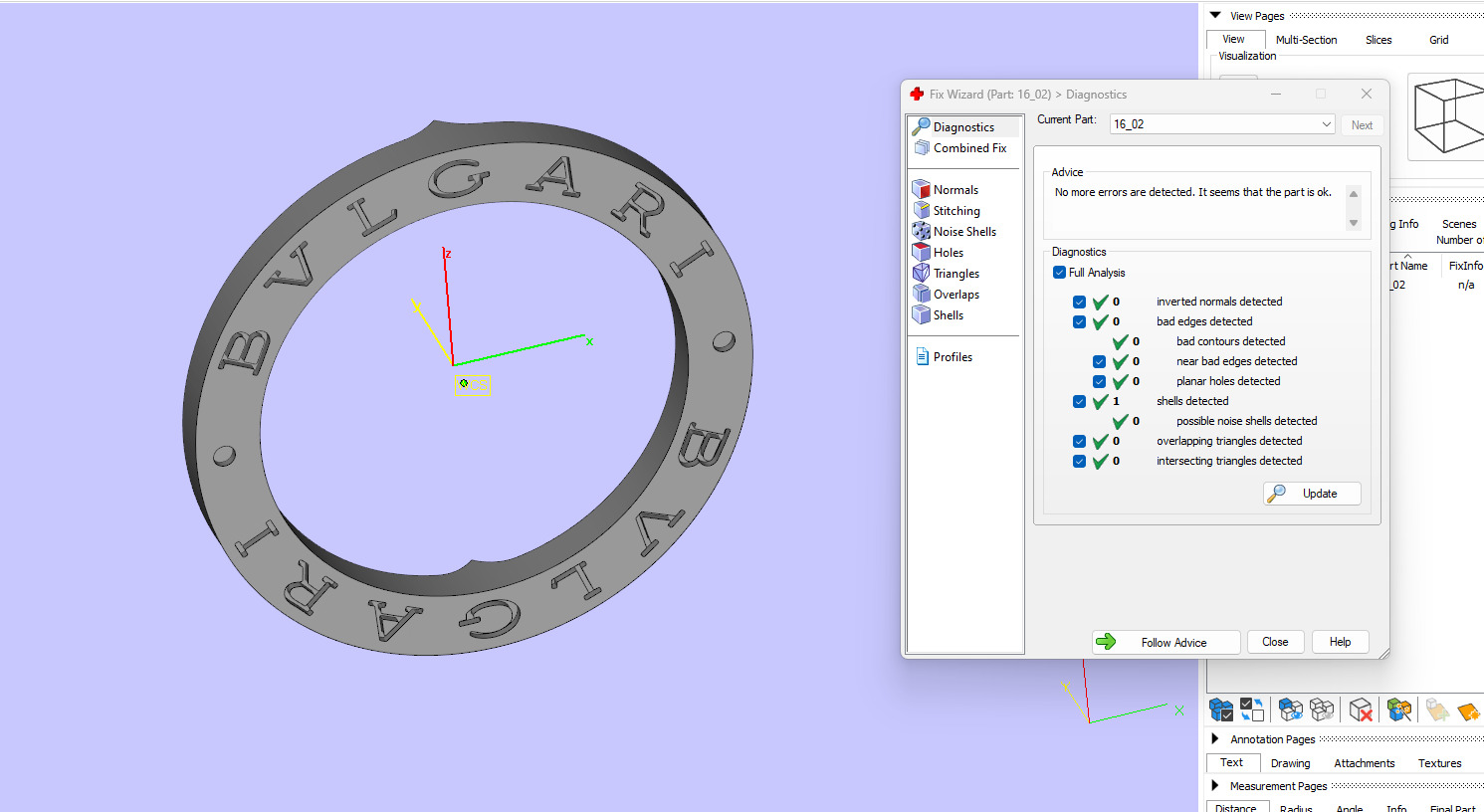Expand the Measurement Pages section
The width and height of the screenshot is (1484, 812).
[x=1215, y=785]
